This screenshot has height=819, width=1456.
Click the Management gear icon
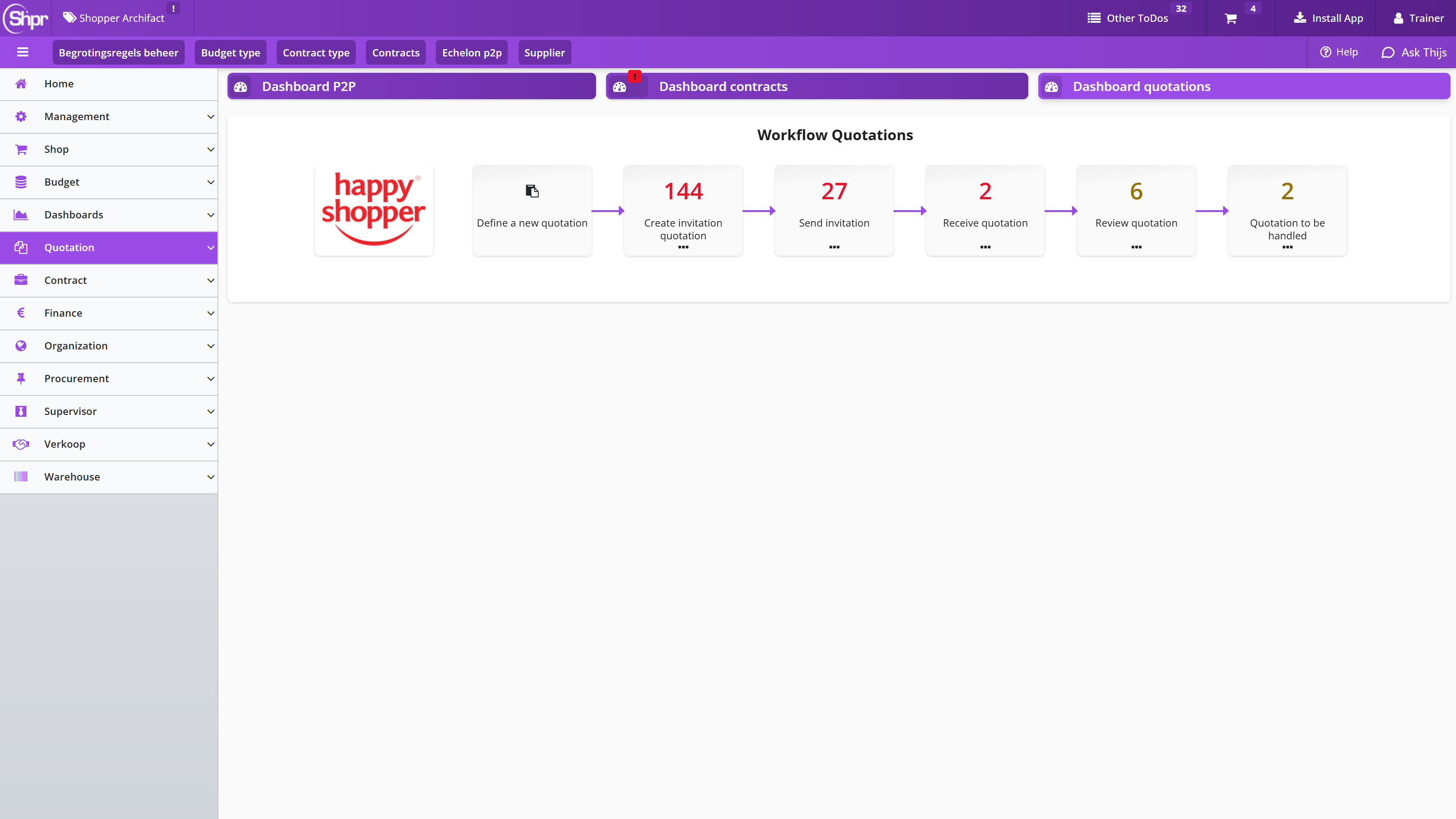21,116
